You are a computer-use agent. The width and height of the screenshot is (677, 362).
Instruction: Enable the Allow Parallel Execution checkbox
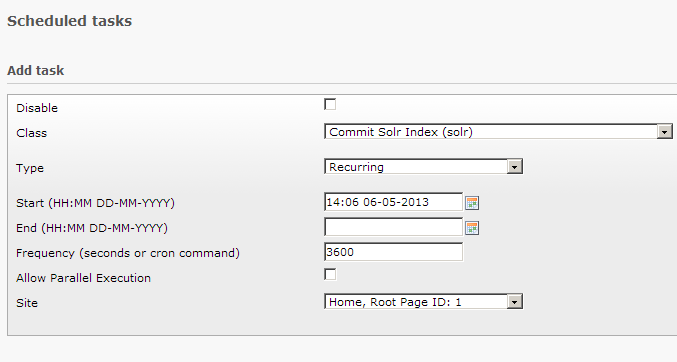tap(330, 274)
